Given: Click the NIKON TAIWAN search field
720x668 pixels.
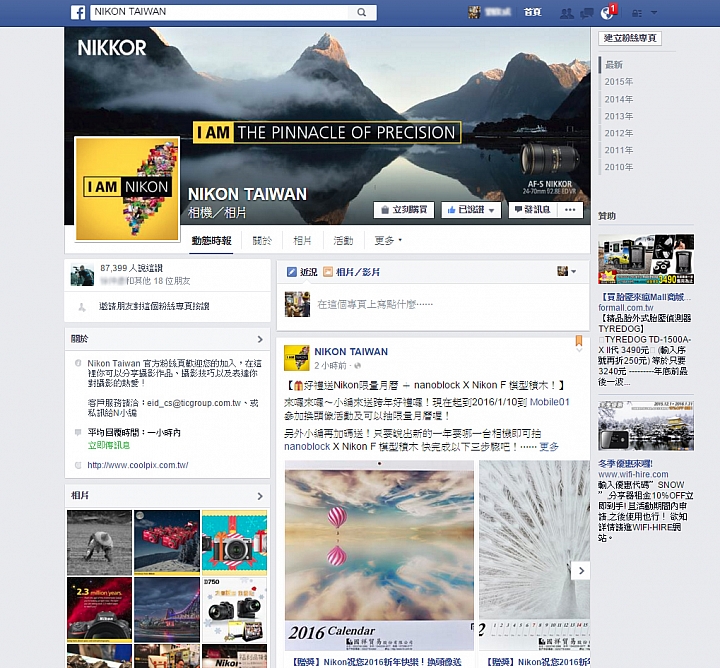Looking at the screenshot, I should 220,12.
